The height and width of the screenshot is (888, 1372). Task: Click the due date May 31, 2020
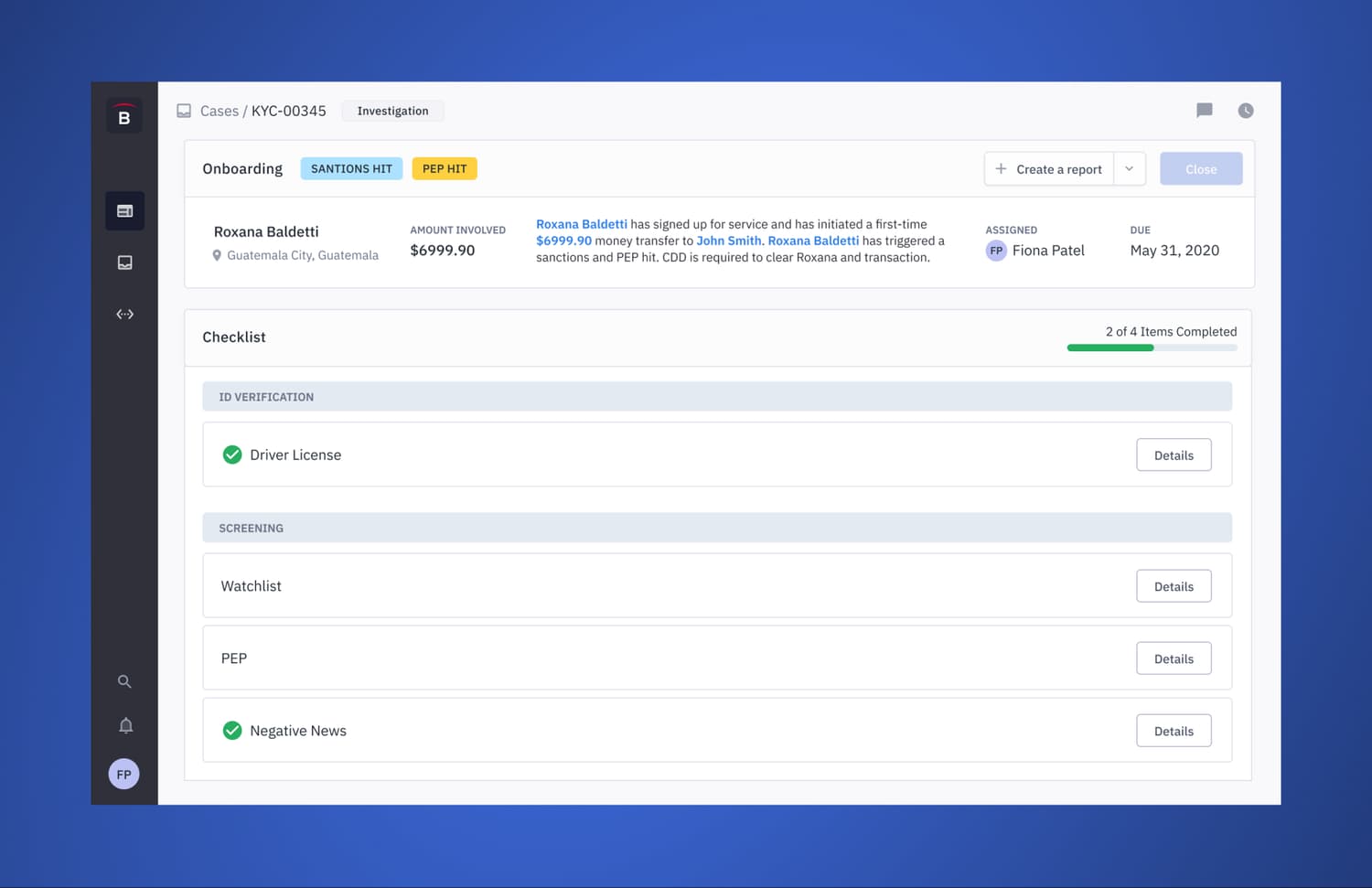[1174, 251]
